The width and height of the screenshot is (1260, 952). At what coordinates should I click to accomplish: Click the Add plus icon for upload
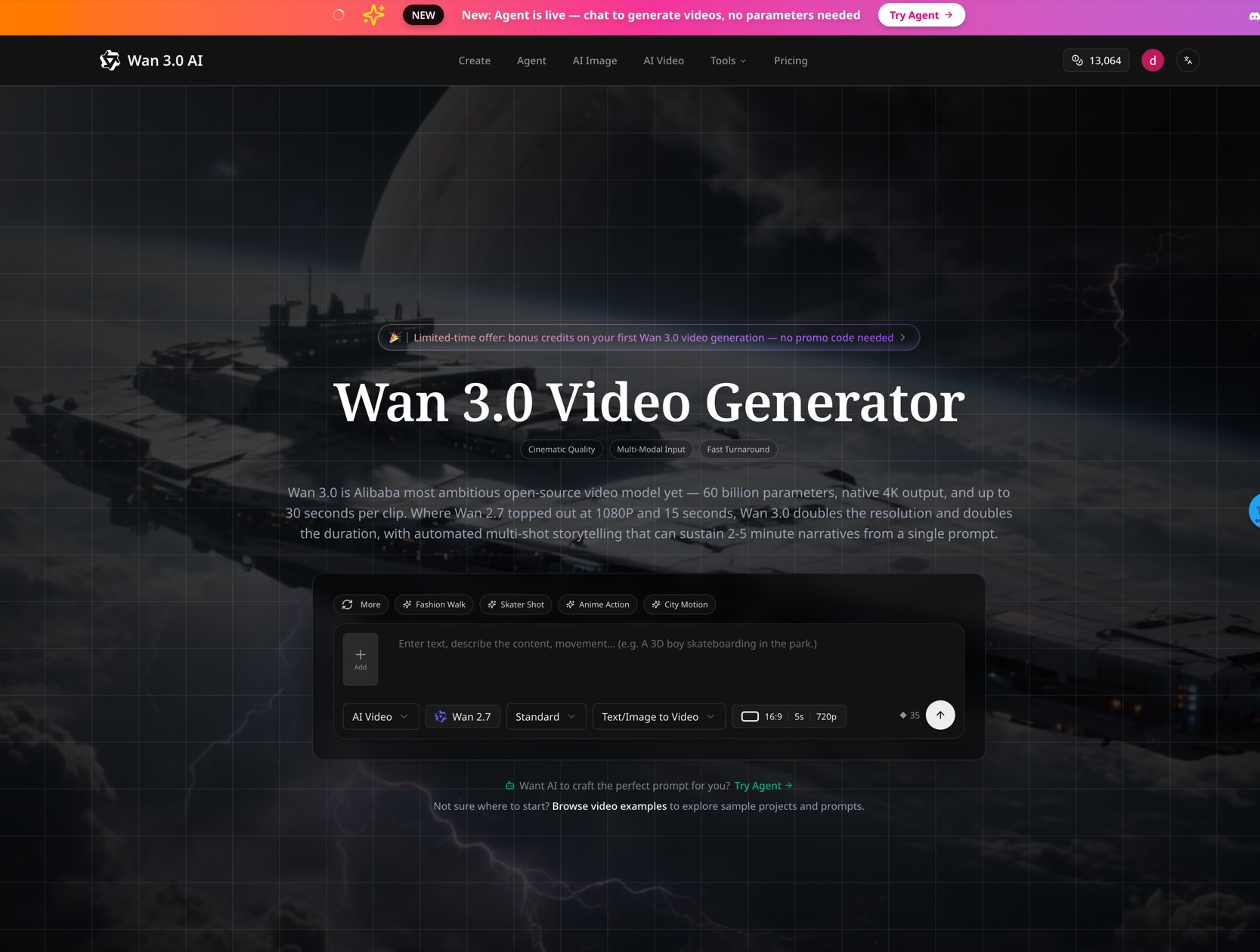click(361, 659)
